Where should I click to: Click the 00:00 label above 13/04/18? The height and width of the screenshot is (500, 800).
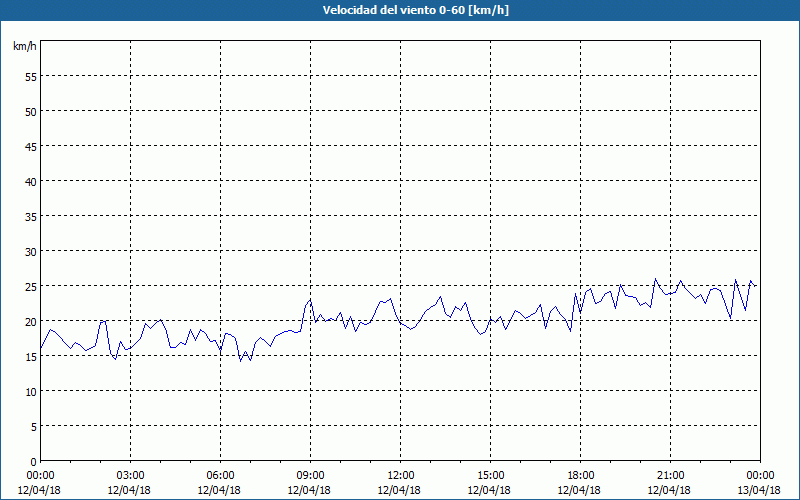(x=760, y=476)
